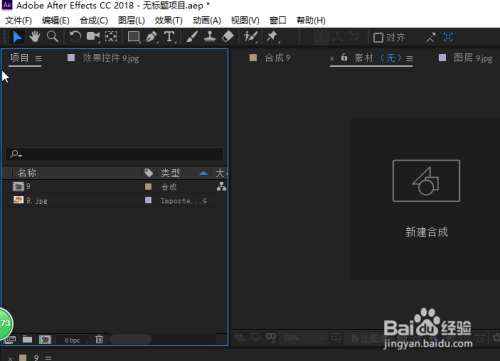
Task: Select the Roto Brush tool
Action: point(250,37)
